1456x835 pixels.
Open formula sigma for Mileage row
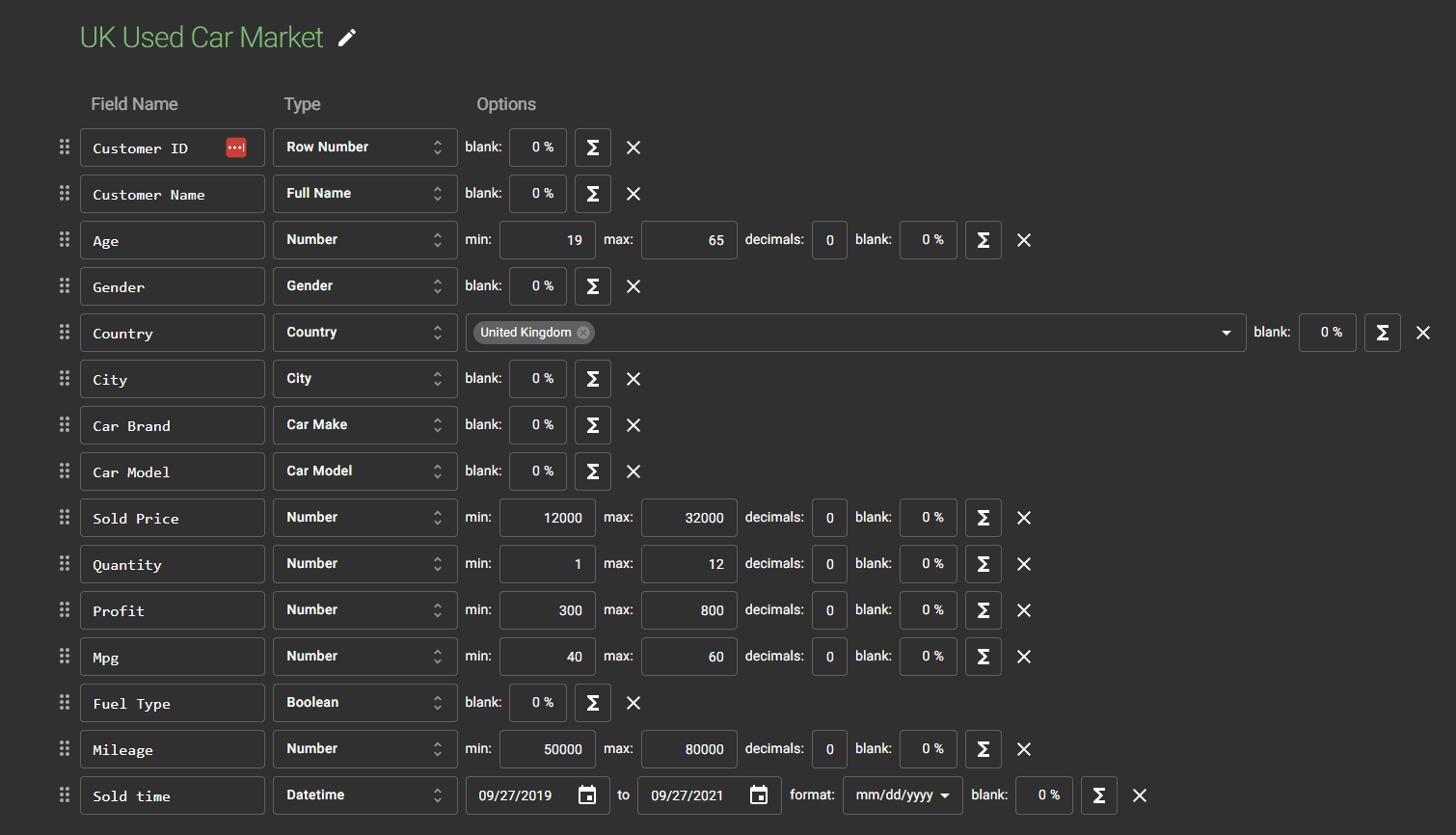coord(984,749)
